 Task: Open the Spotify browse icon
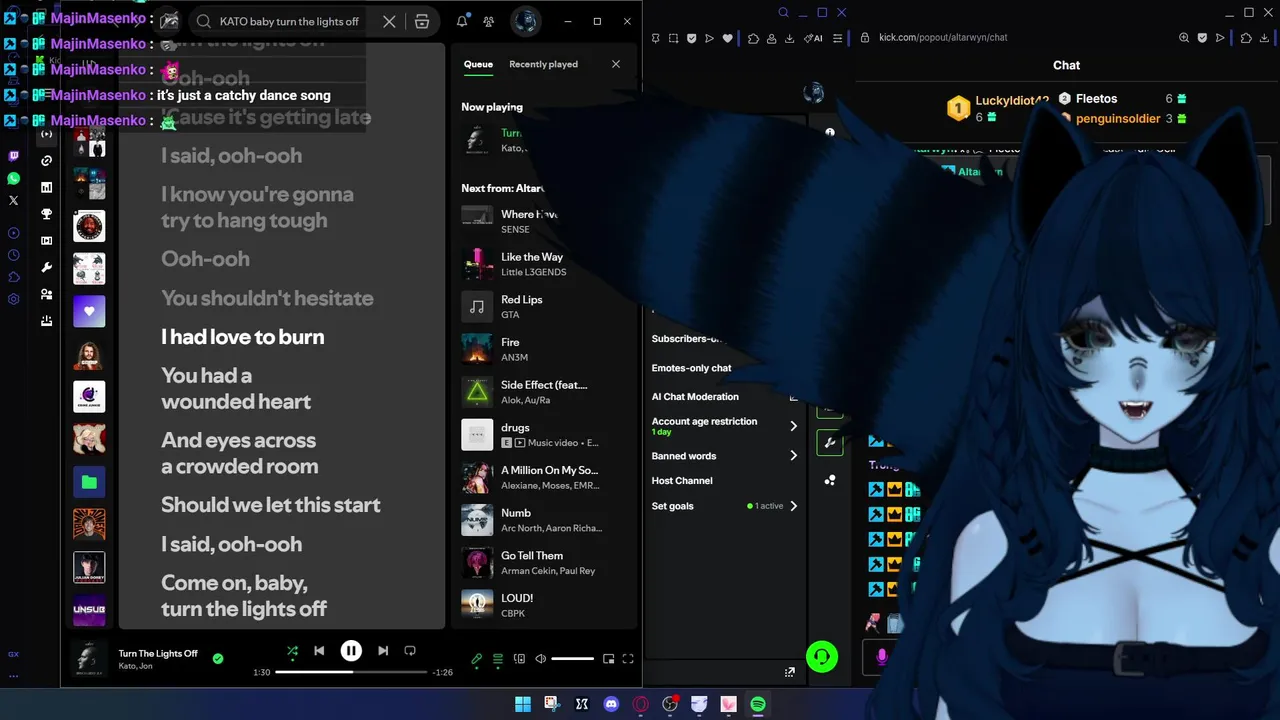pos(422,22)
